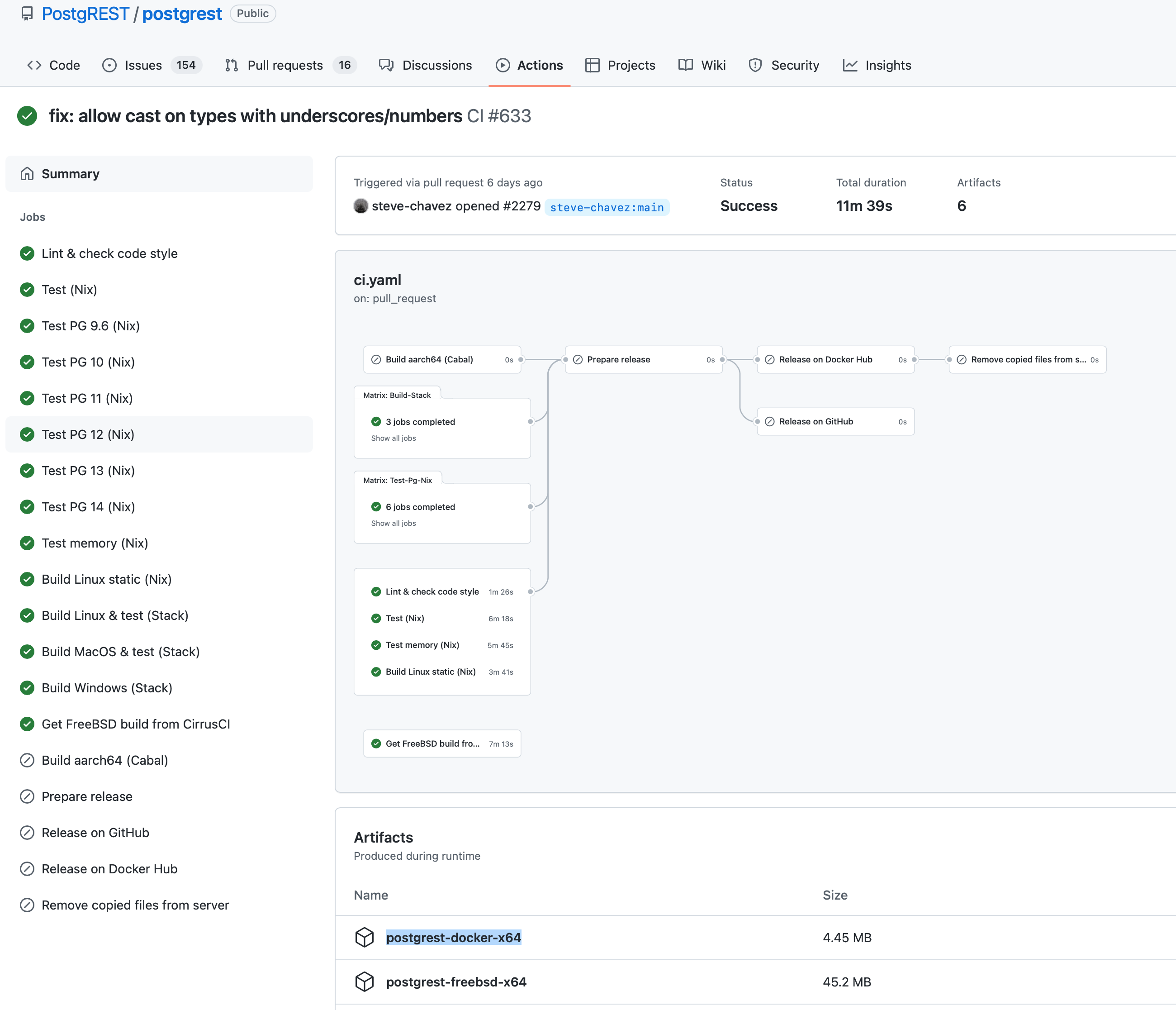This screenshot has width=1176, height=1010.
Task: Click the Discussions speech bubble icon
Action: (x=385, y=65)
